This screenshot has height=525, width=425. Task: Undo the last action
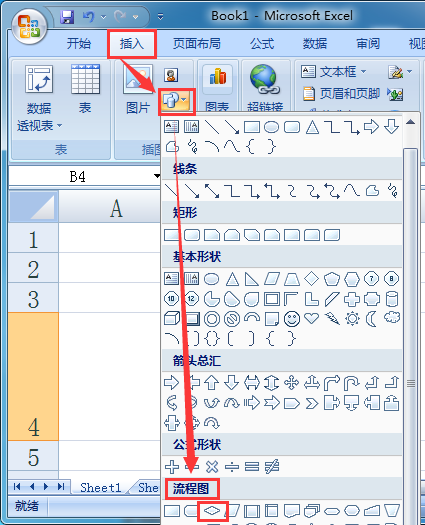88,17
